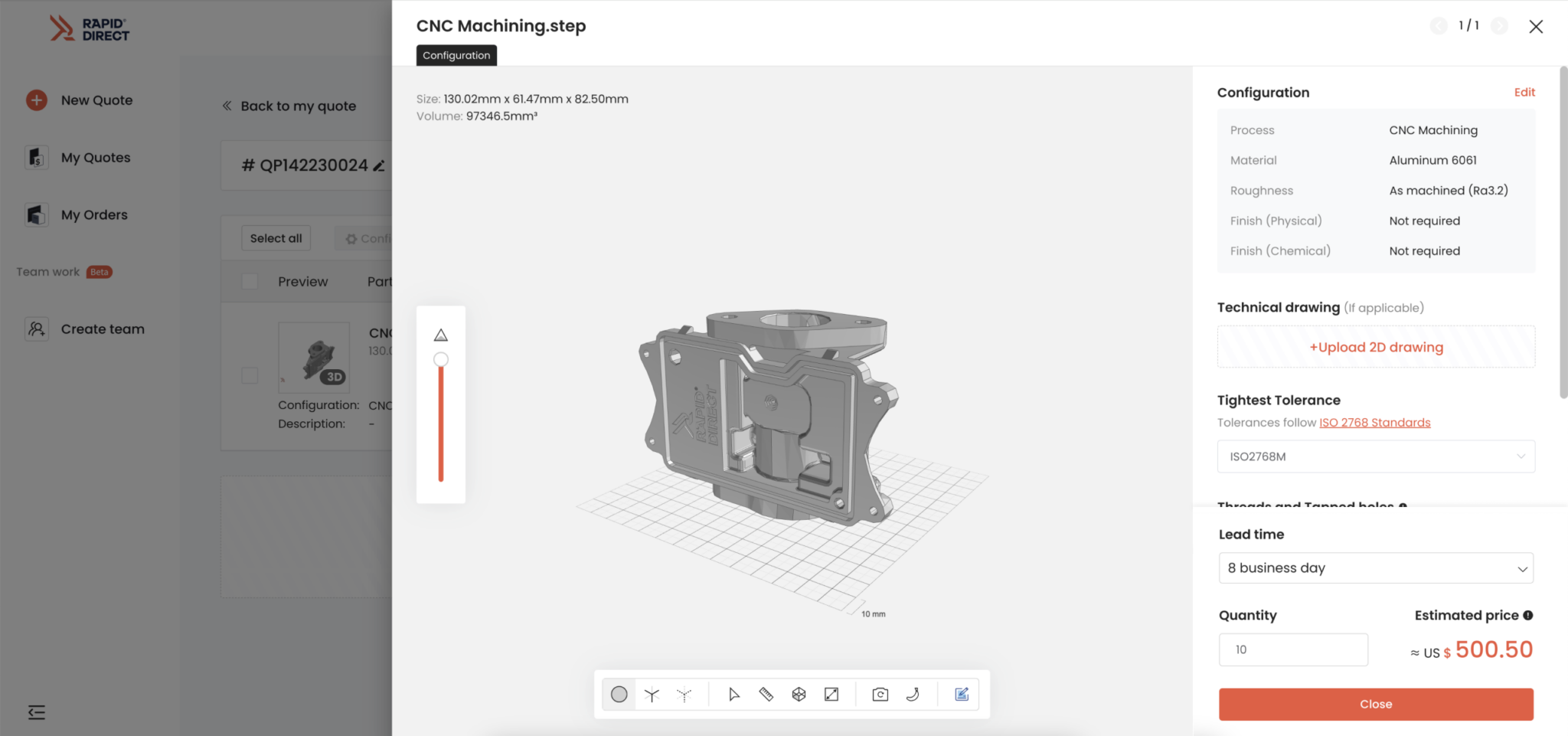Click the My Quotes sidebar icon
Viewport: 1568px width, 736px height.
coord(36,157)
